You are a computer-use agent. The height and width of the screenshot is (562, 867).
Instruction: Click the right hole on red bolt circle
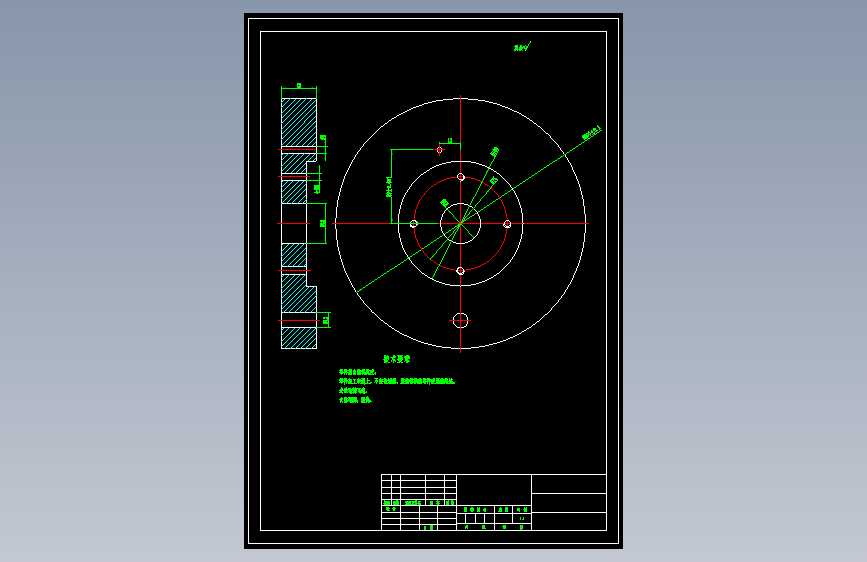pos(507,224)
